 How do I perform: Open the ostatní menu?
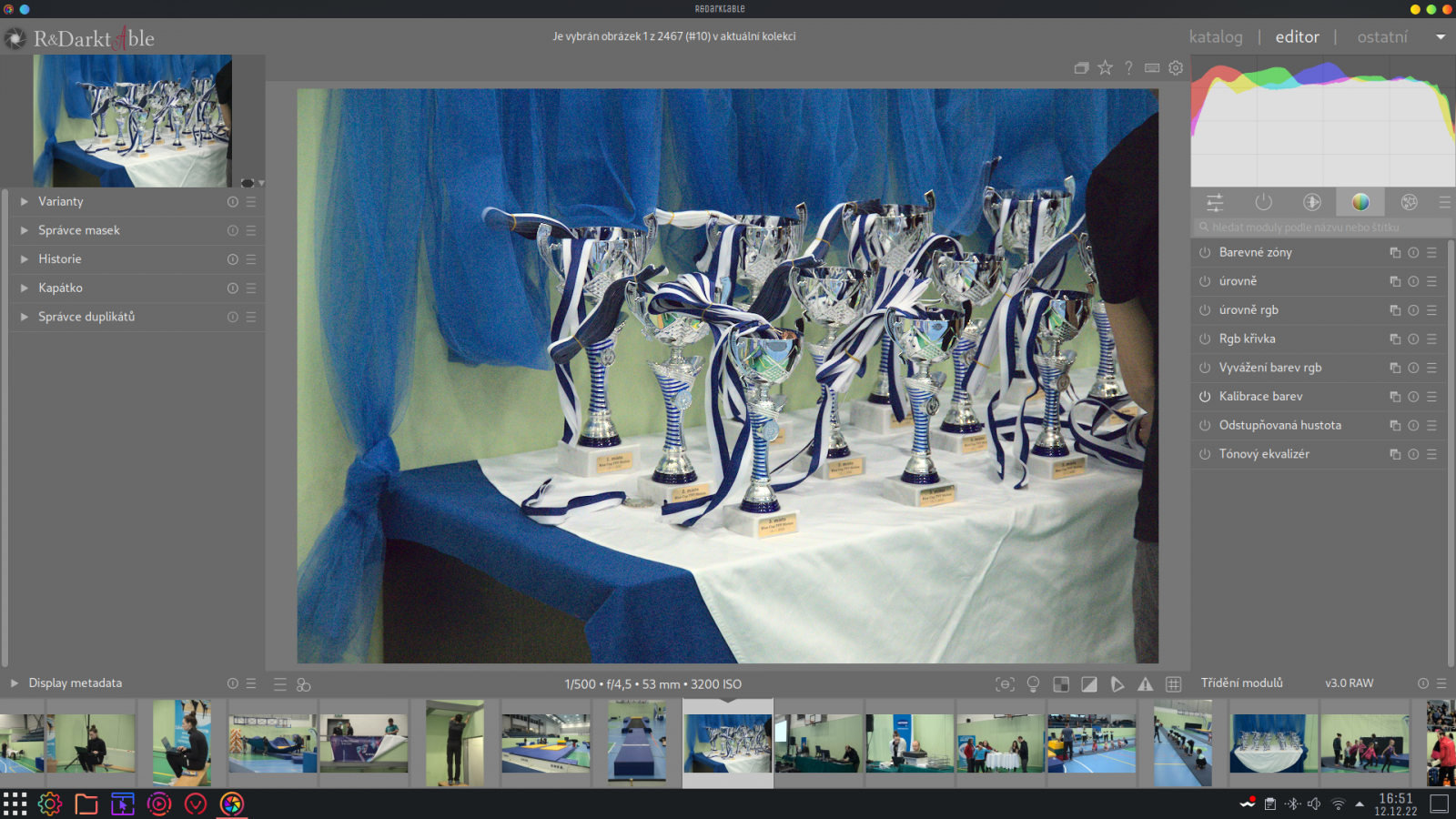pos(1382,37)
